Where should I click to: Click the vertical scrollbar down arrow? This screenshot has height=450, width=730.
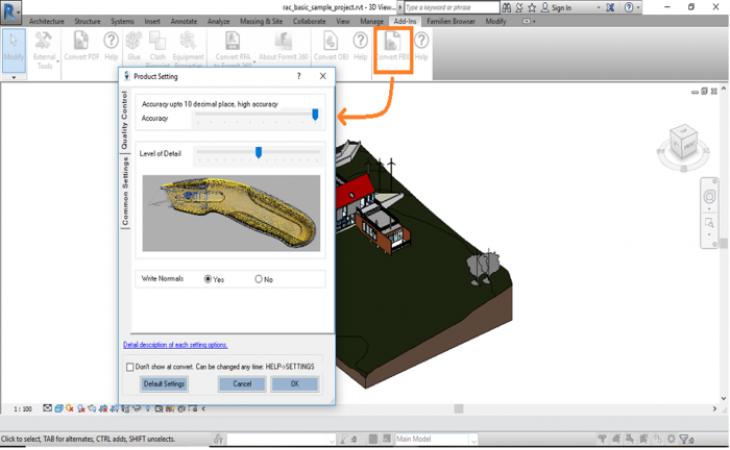pos(723,399)
